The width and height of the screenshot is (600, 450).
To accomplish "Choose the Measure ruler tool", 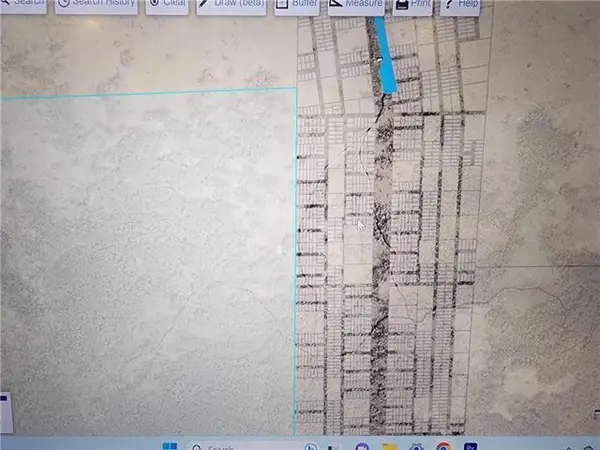I will point(357,5).
